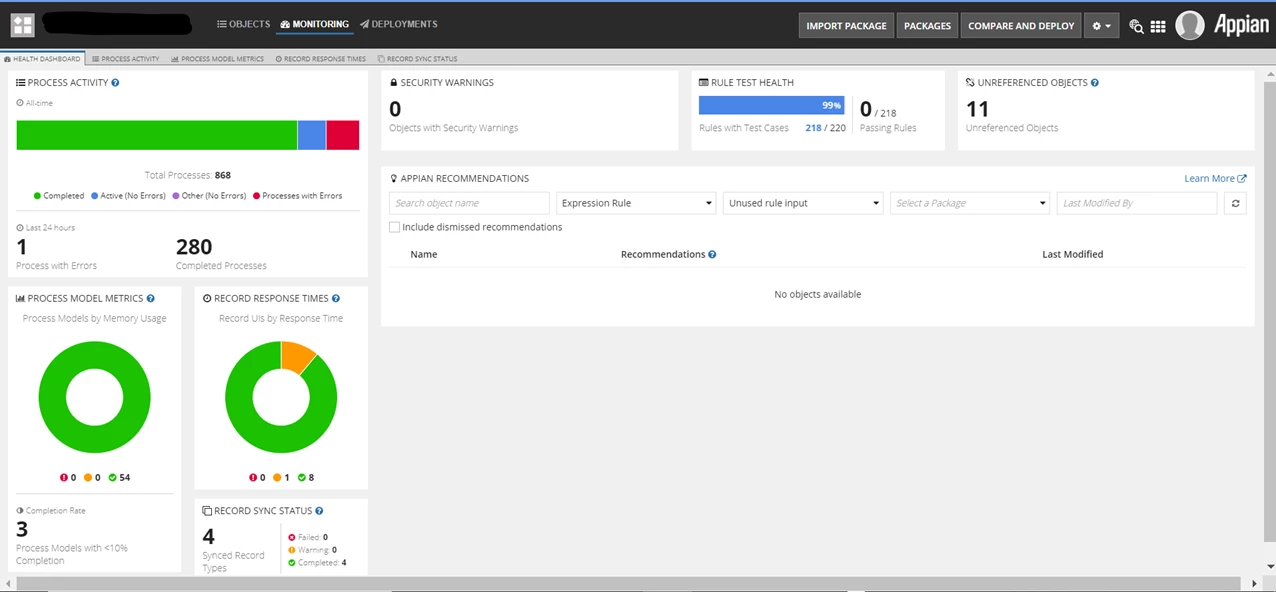Click the red error icon under Process Model Metrics
Image resolution: width=1276 pixels, height=592 pixels.
point(64,478)
